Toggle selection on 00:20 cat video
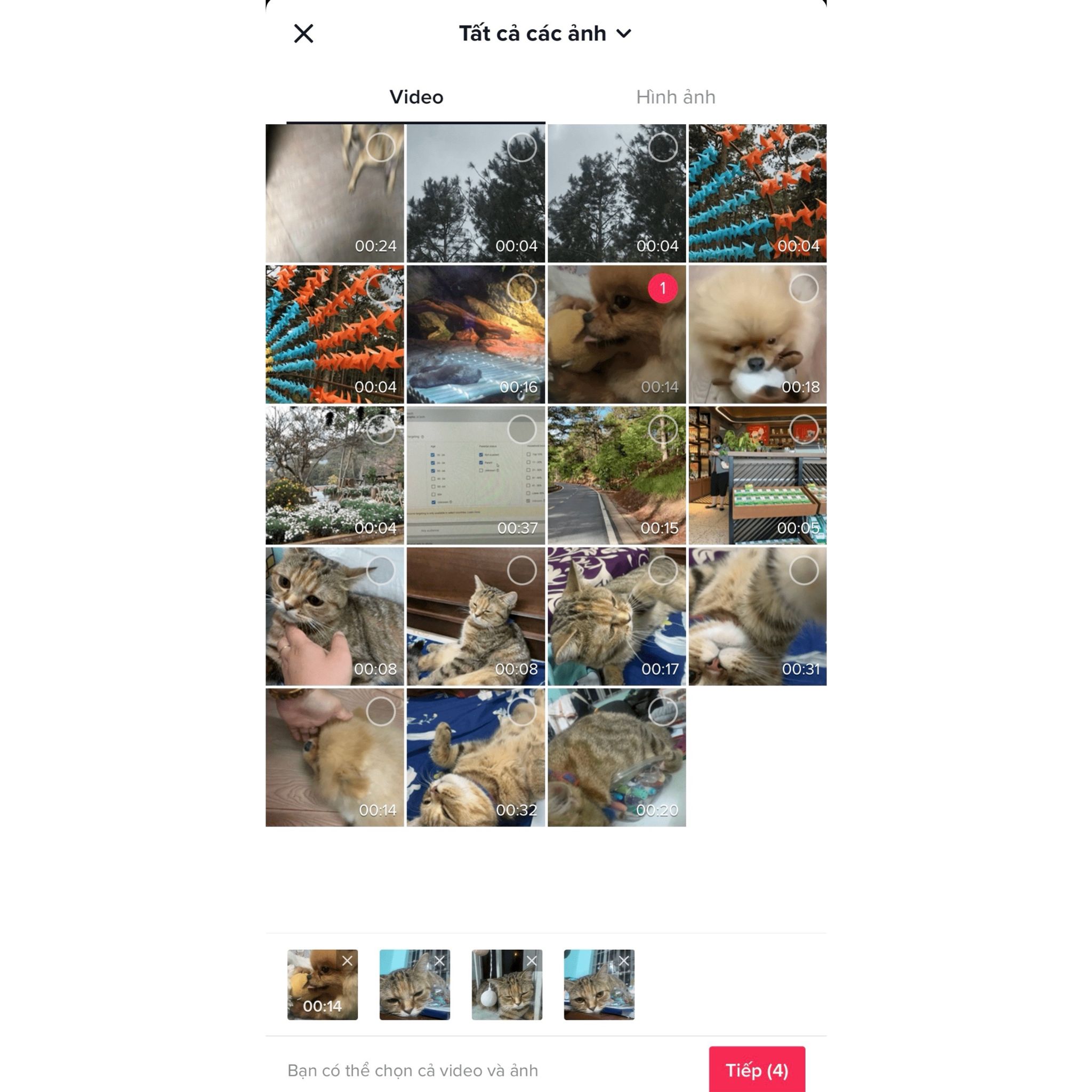The image size is (1092, 1092). pyautogui.click(x=662, y=710)
